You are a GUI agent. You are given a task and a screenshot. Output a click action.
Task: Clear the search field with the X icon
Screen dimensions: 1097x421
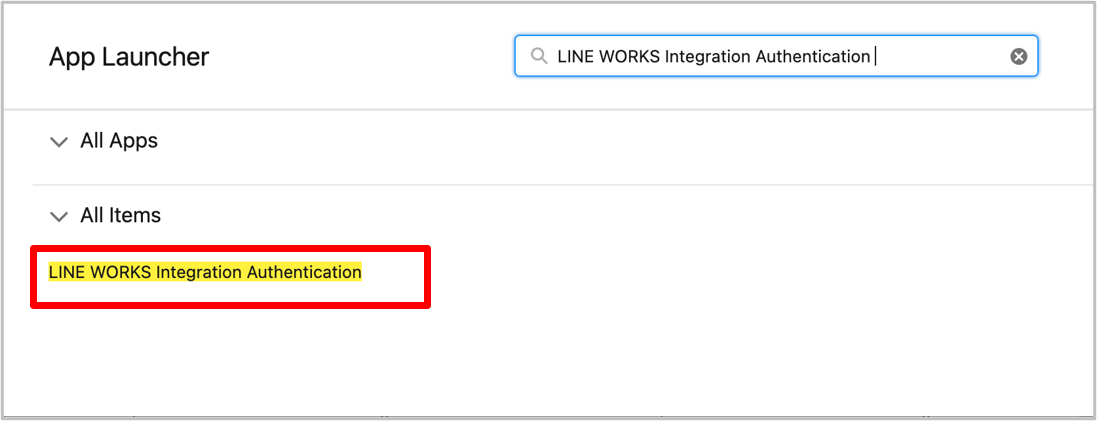tap(1018, 57)
